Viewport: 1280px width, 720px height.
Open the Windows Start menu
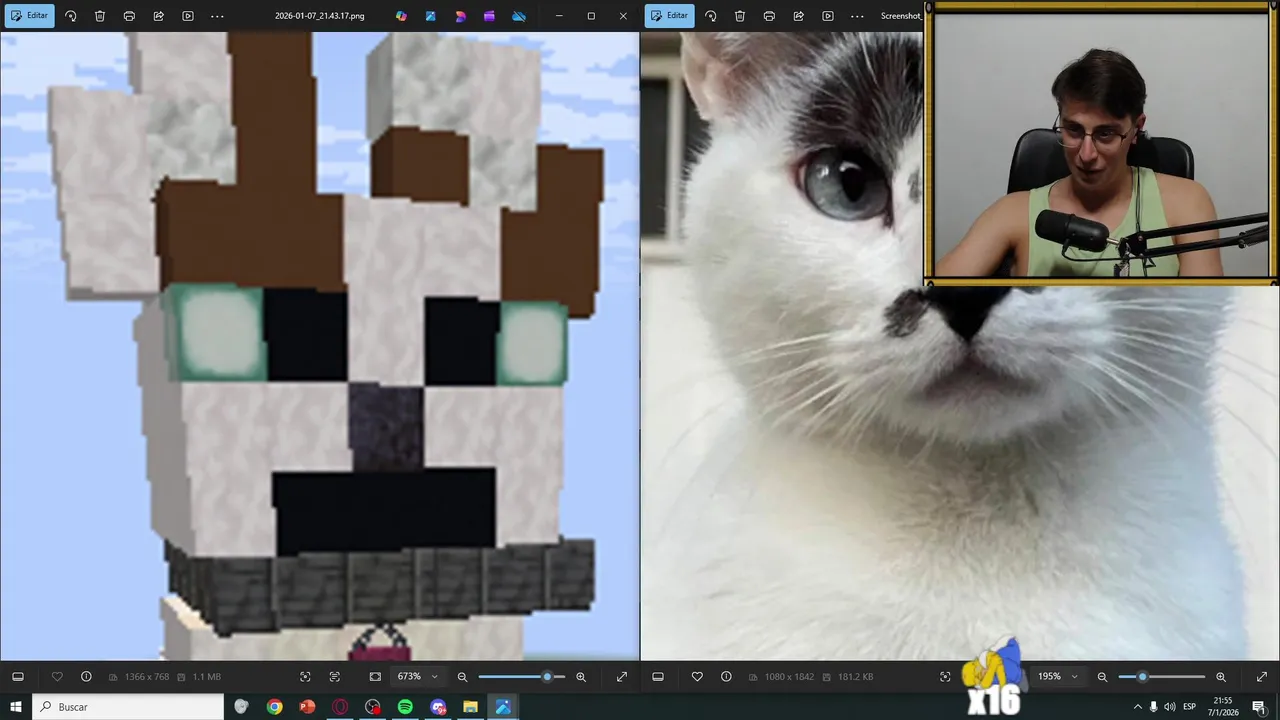pyautogui.click(x=16, y=707)
